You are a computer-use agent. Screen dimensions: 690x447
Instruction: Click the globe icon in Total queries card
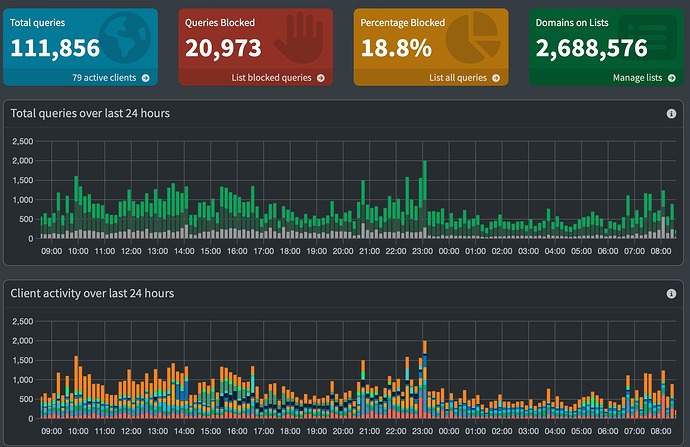pos(125,38)
